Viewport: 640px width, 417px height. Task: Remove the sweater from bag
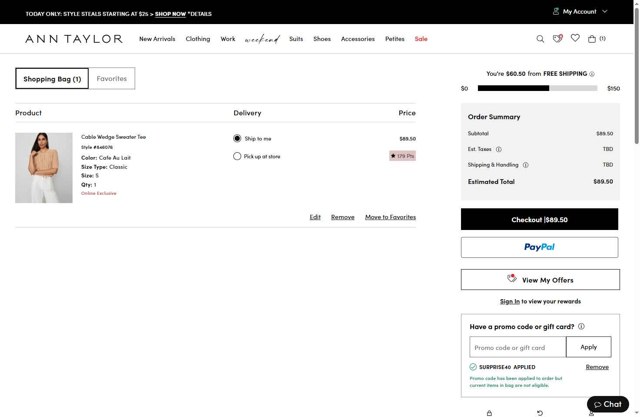(342, 217)
